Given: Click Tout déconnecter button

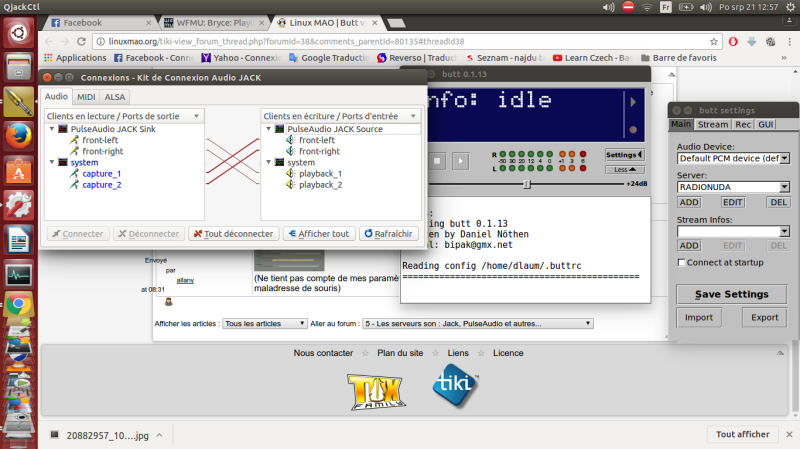Looking at the screenshot, I should (x=234, y=234).
